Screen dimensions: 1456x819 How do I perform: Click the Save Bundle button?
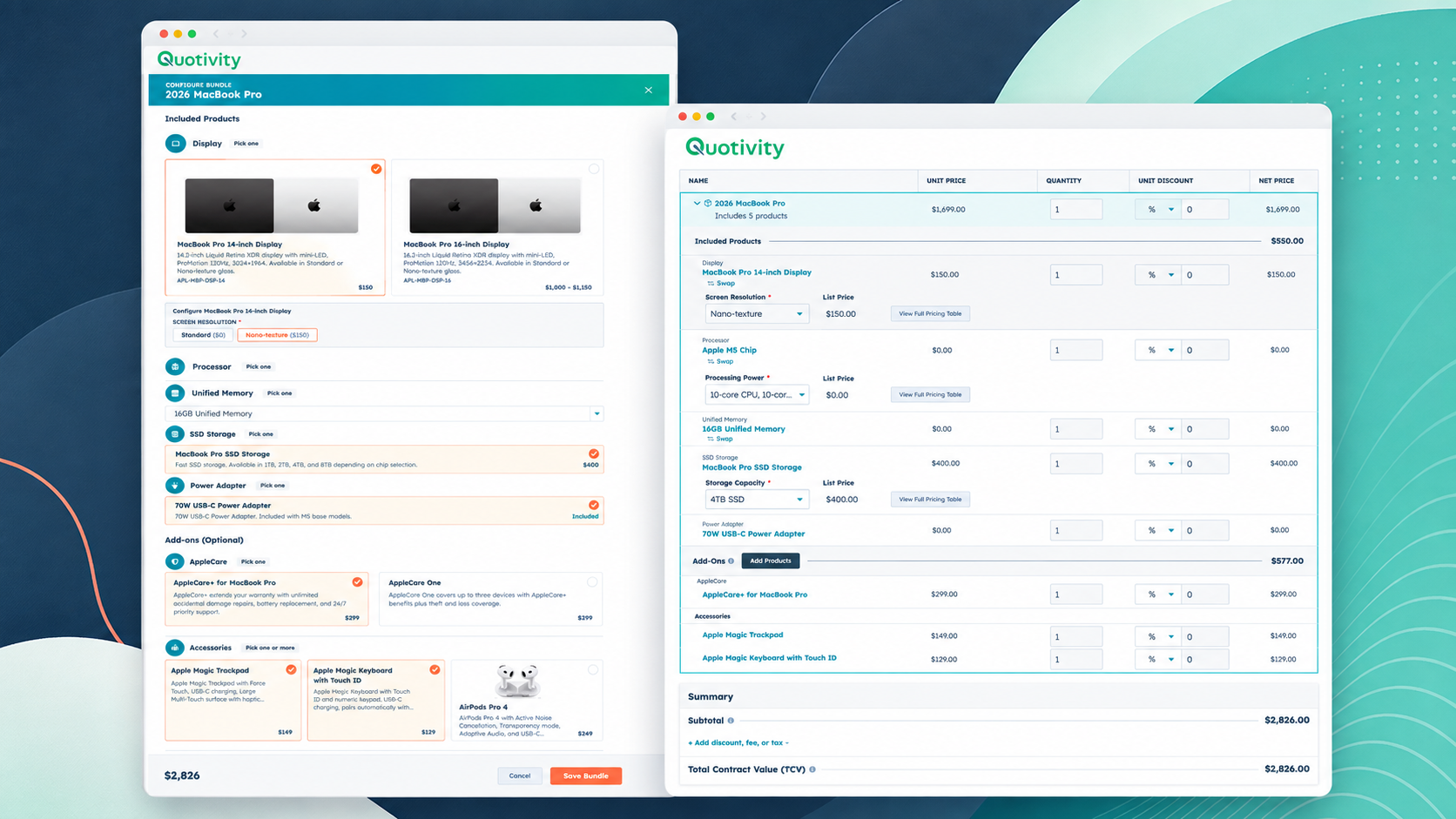tap(586, 775)
